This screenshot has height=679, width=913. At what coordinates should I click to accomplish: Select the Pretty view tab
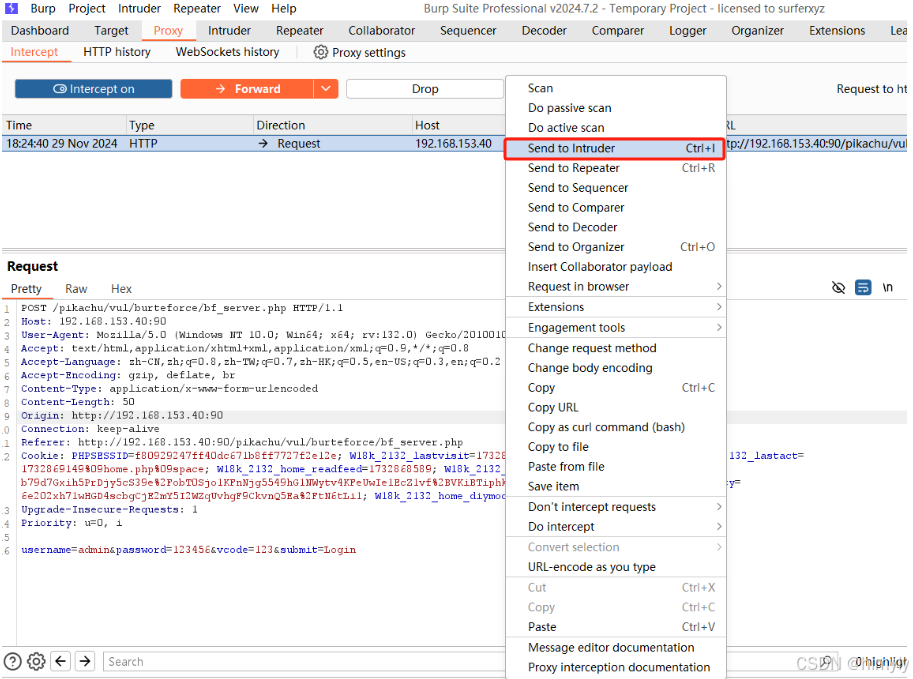[x=26, y=289]
